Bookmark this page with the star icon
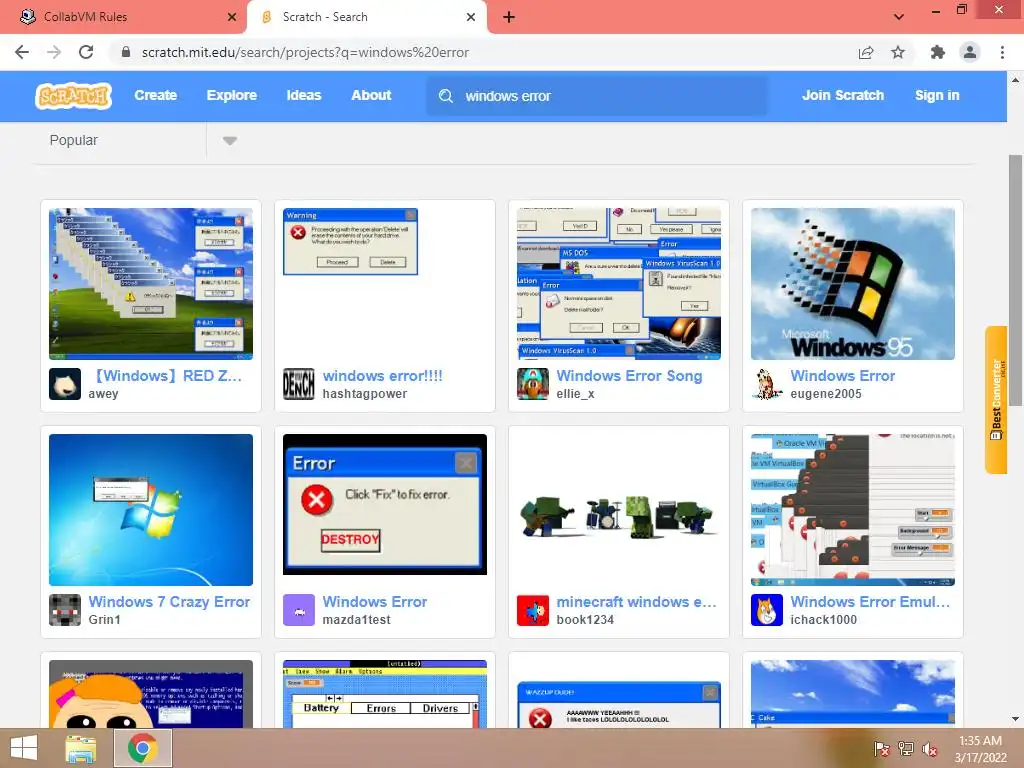 pyautogui.click(x=898, y=52)
